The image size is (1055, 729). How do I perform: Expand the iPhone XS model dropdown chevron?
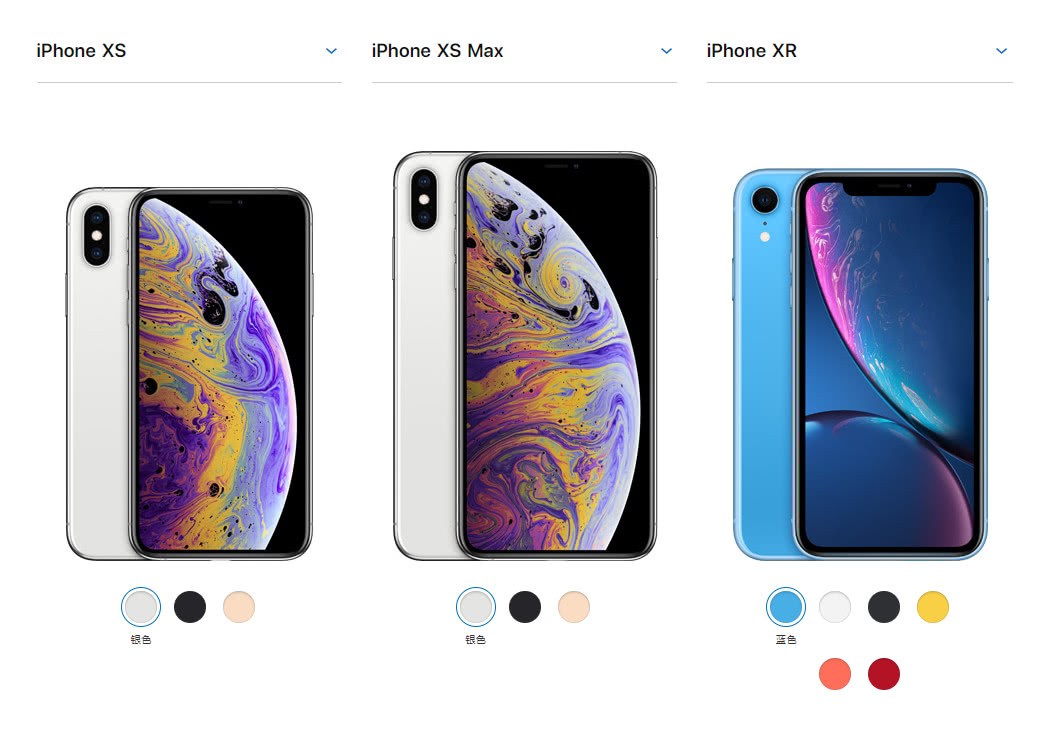pos(331,51)
